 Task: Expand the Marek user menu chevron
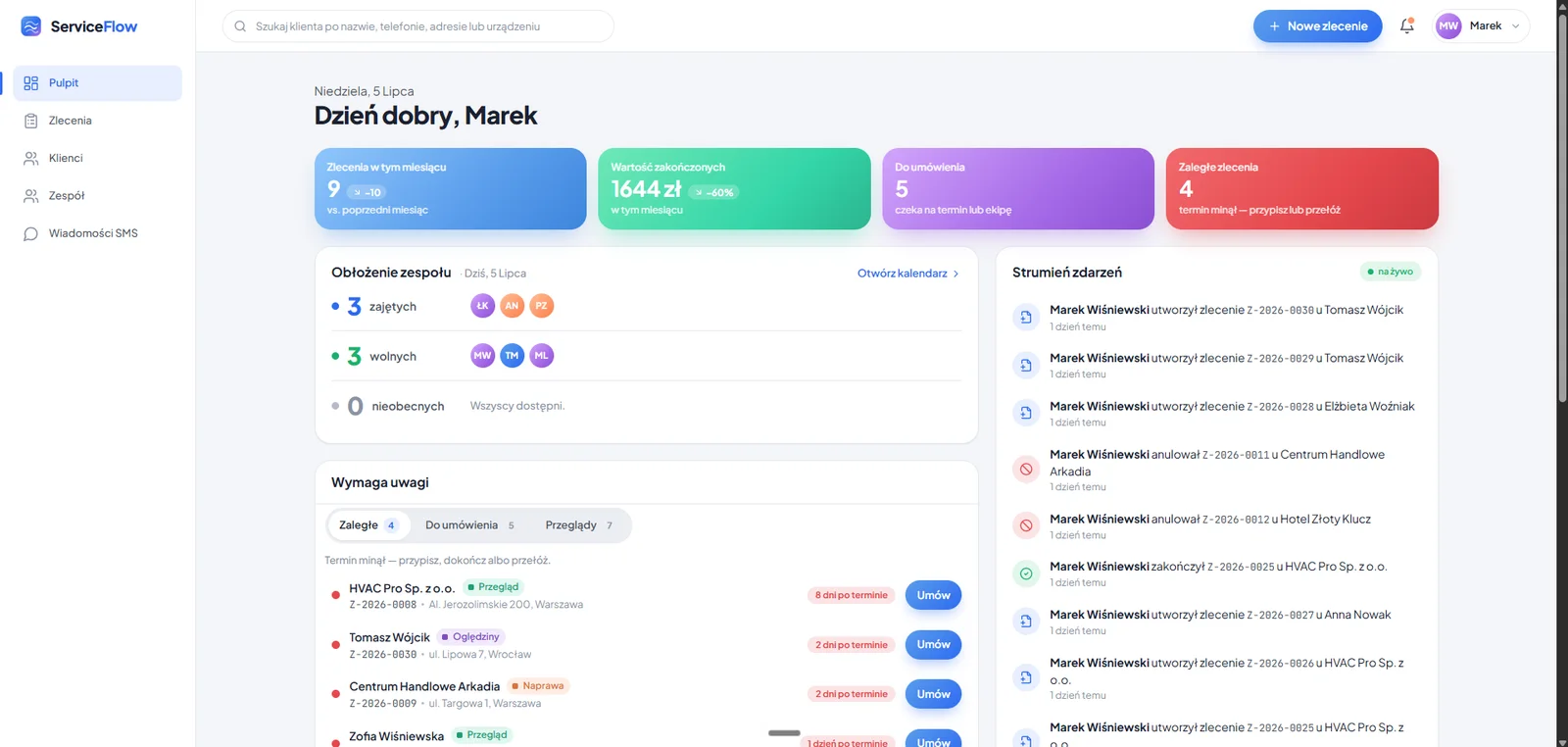pyautogui.click(x=1516, y=26)
